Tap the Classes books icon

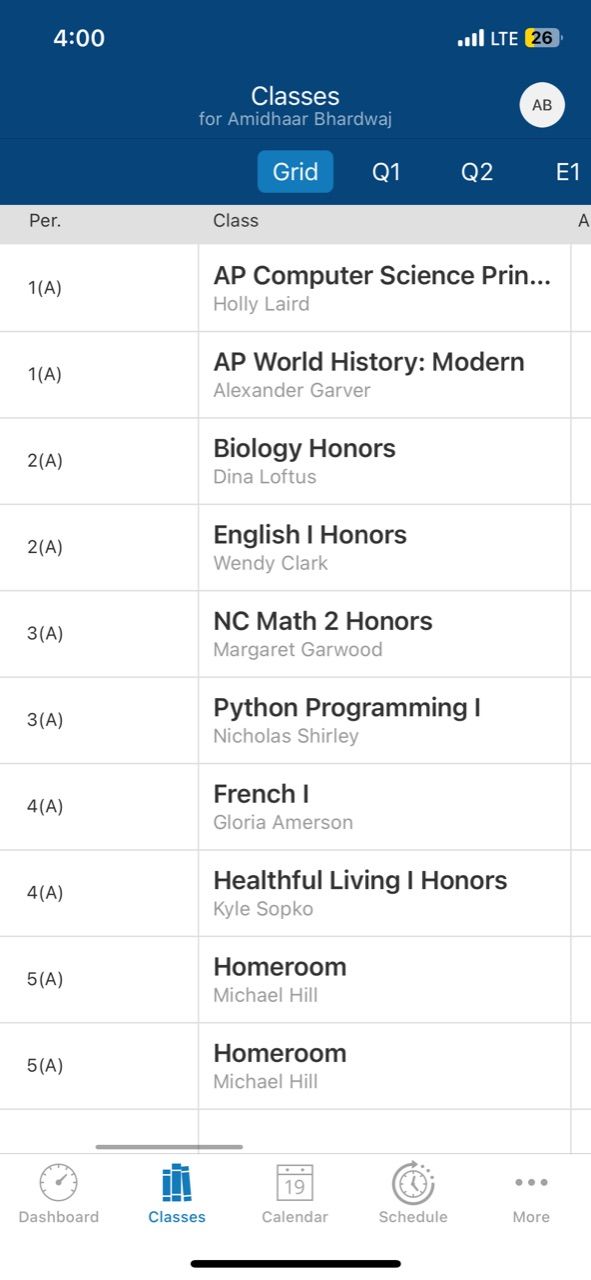[176, 1183]
